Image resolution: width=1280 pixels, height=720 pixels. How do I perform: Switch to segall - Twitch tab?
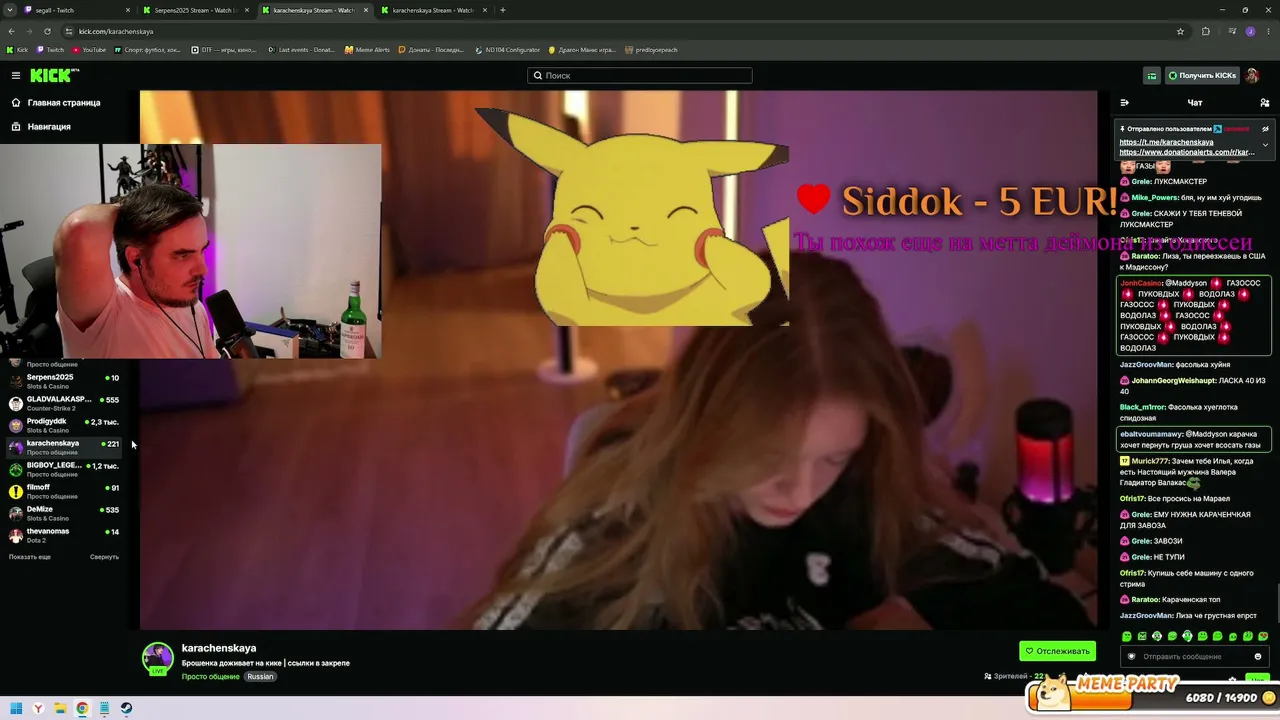click(75, 10)
